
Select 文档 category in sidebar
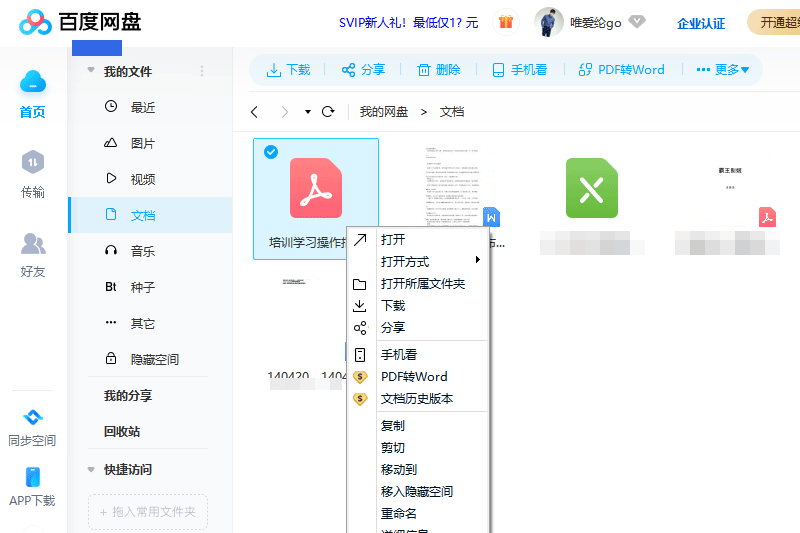tap(151, 215)
